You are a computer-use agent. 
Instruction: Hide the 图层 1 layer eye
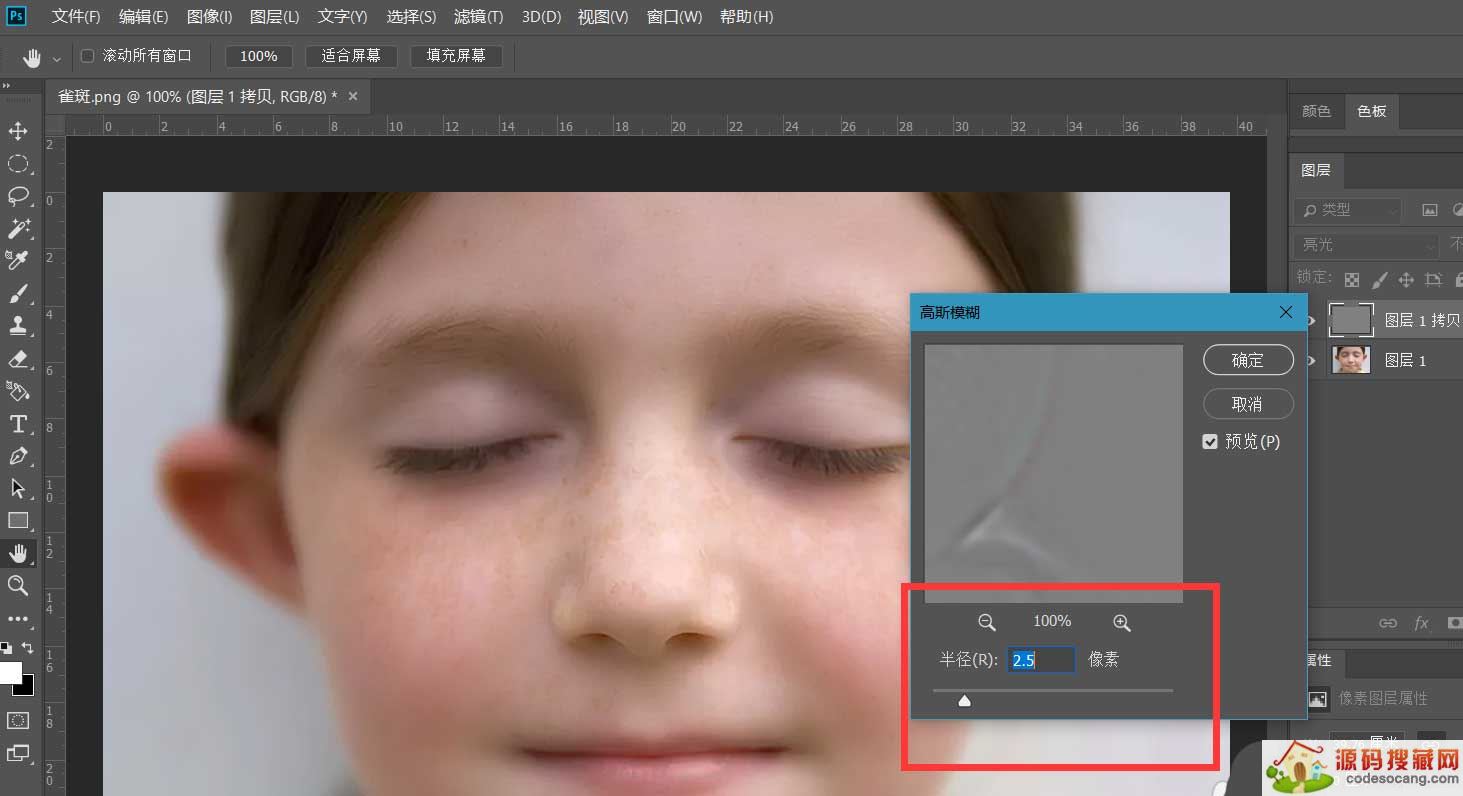(x=1312, y=360)
